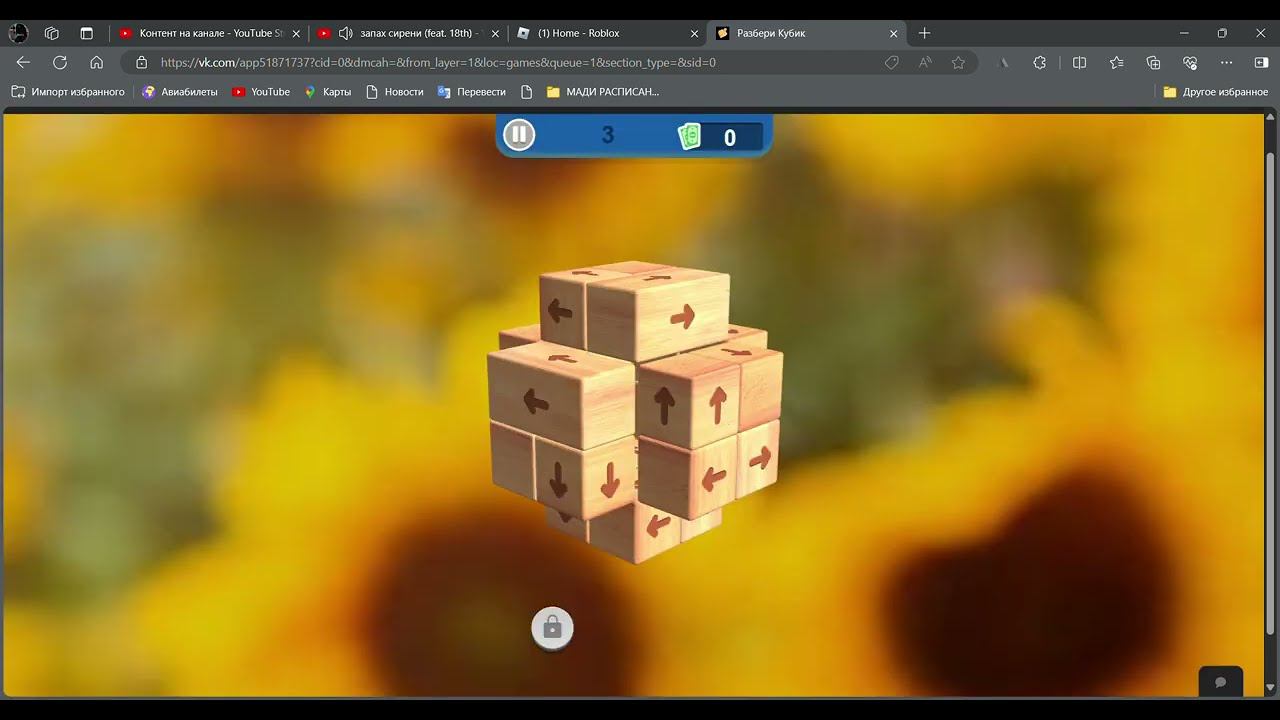This screenshot has height=720, width=1280.
Task: Go to the browser home page
Action: tap(97, 62)
